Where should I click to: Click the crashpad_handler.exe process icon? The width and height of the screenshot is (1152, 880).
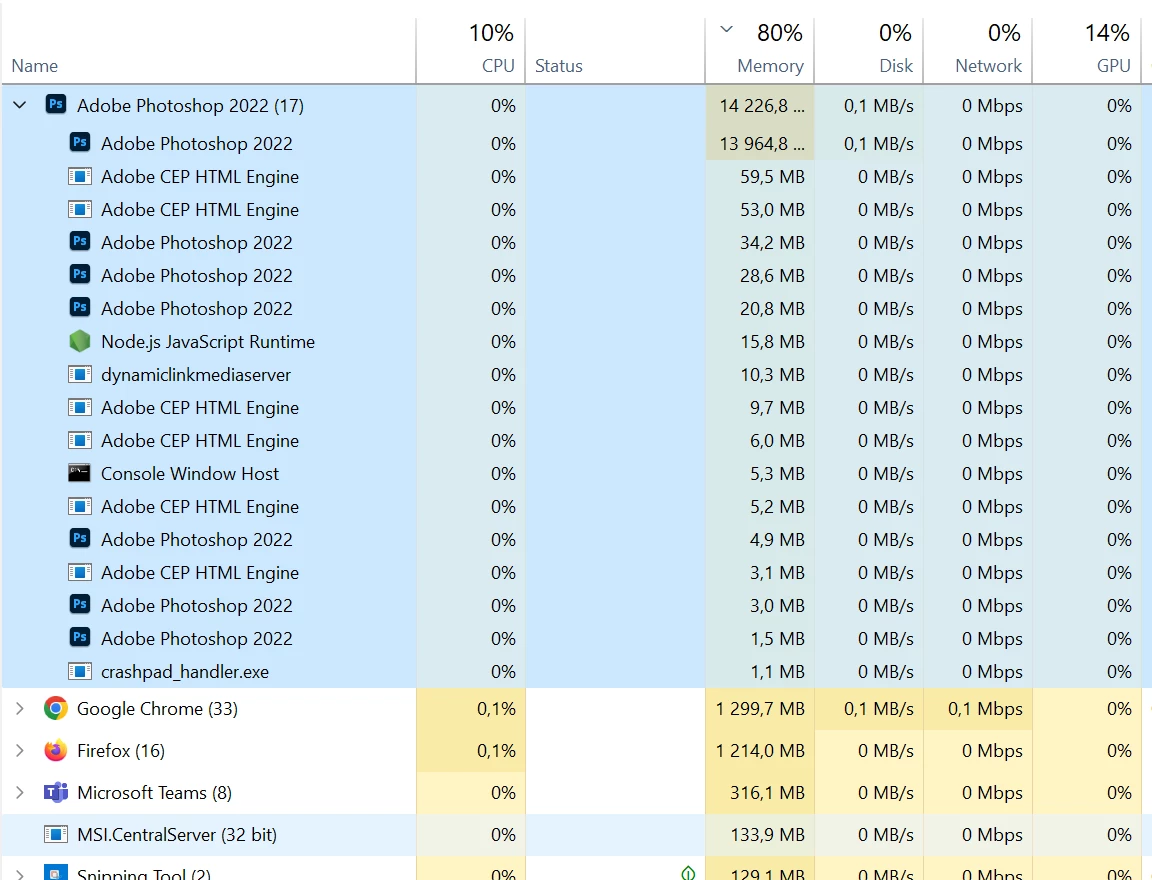pyautogui.click(x=79, y=671)
